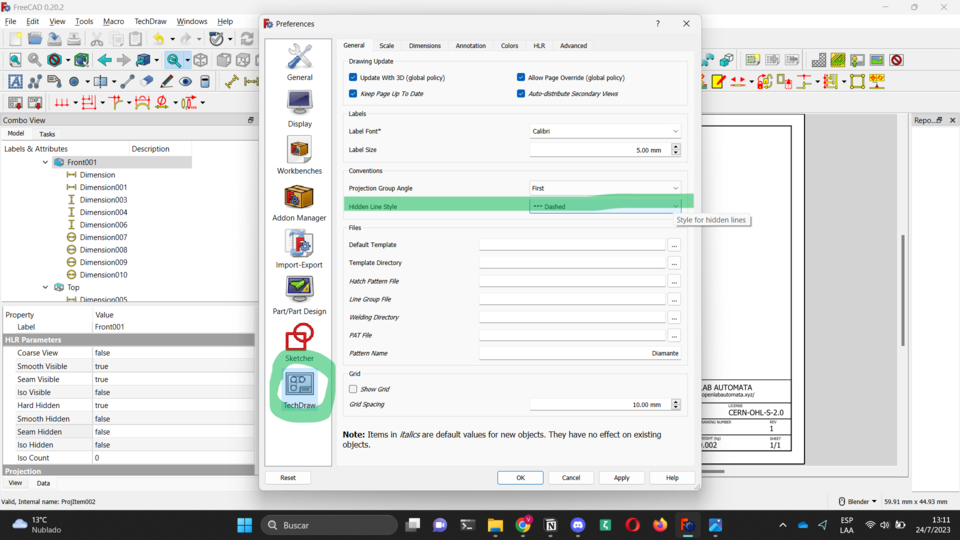
Task: Uncheck Keep Page Up To Date
Action: pos(353,94)
